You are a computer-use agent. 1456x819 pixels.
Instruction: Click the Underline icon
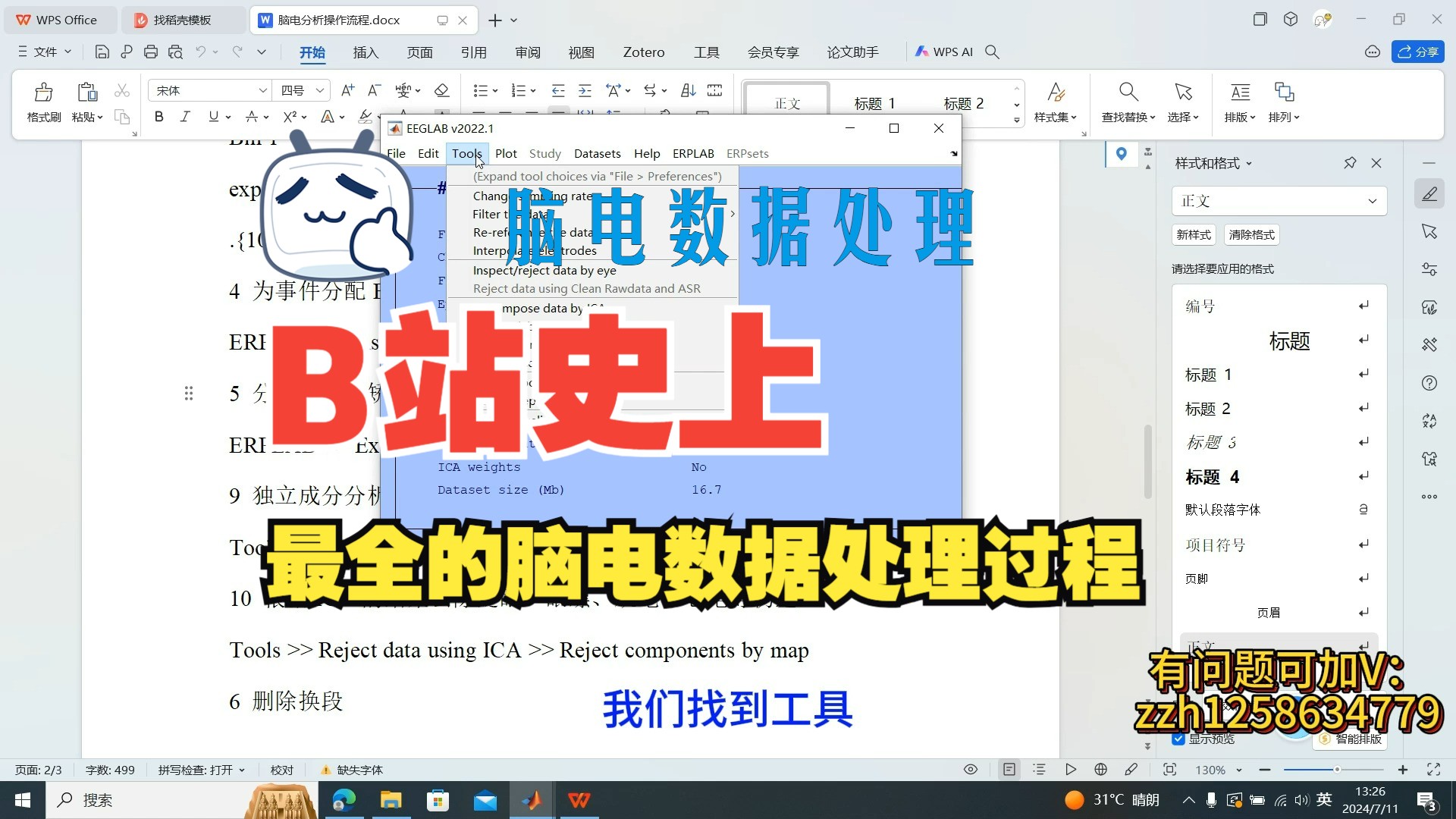[x=213, y=117]
